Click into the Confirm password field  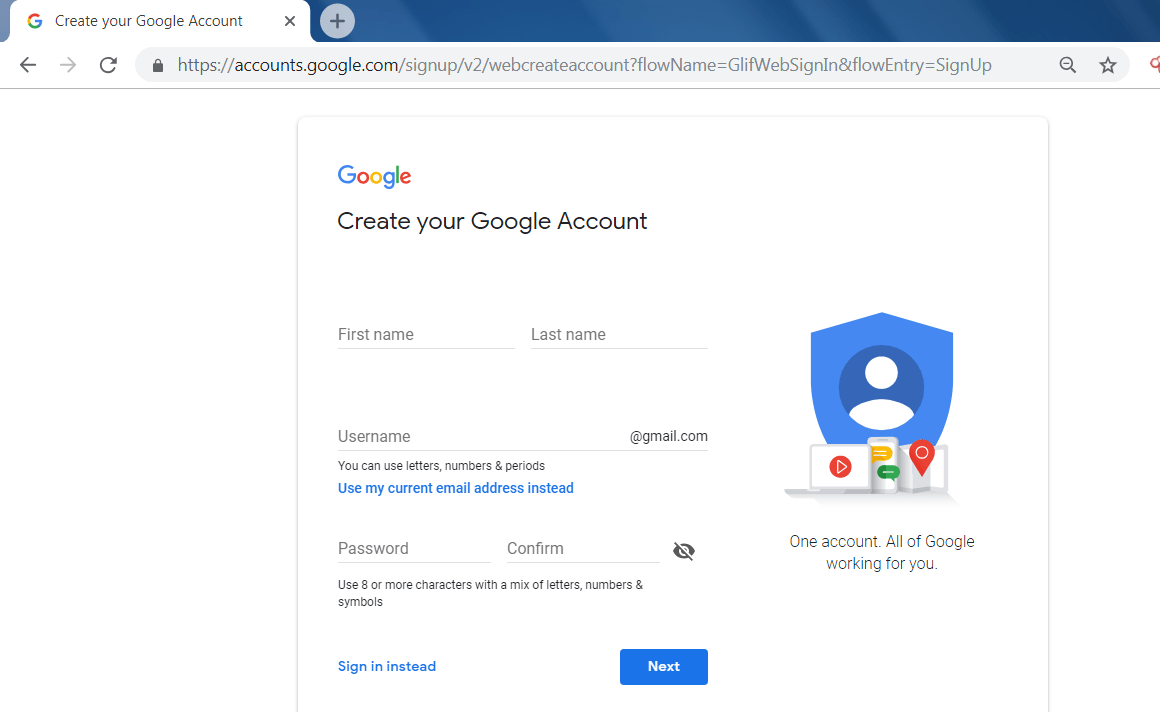[584, 548]
